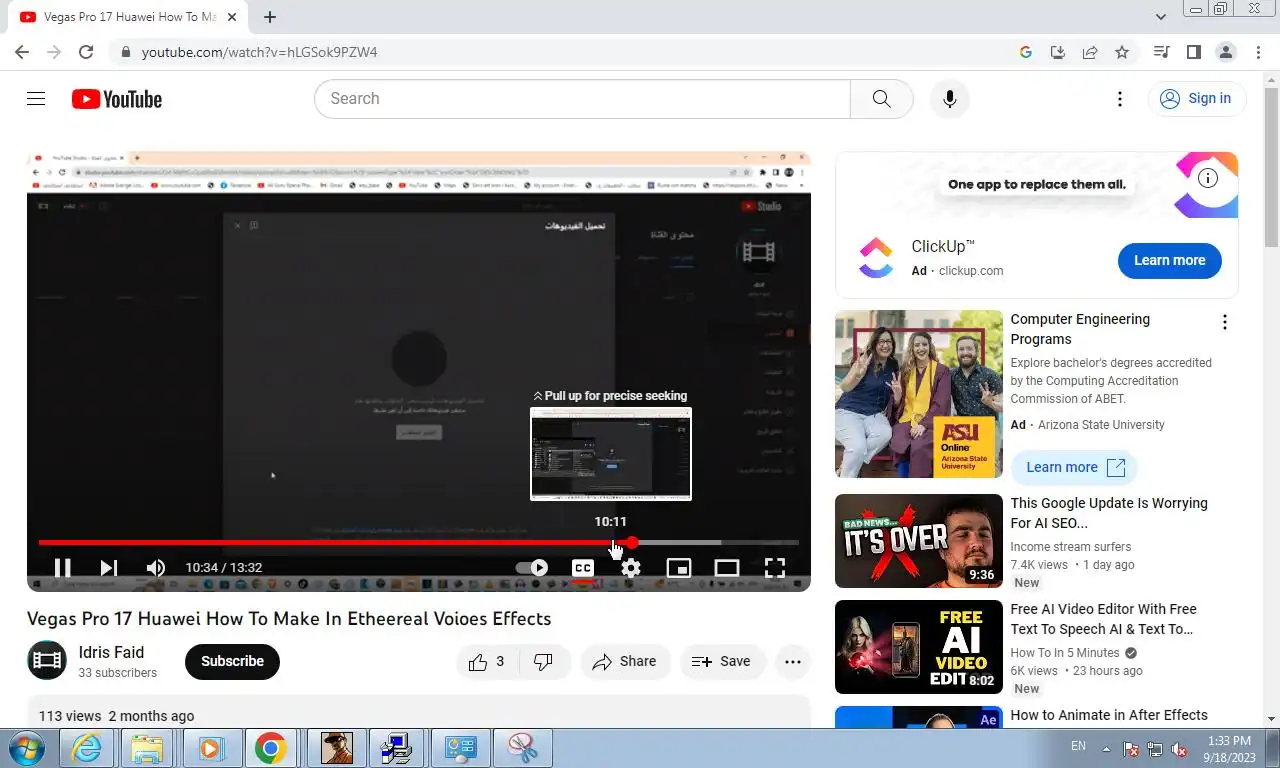Share this page from the address bar
This screenshot has height=768, width=1280.
[1090, 52]
